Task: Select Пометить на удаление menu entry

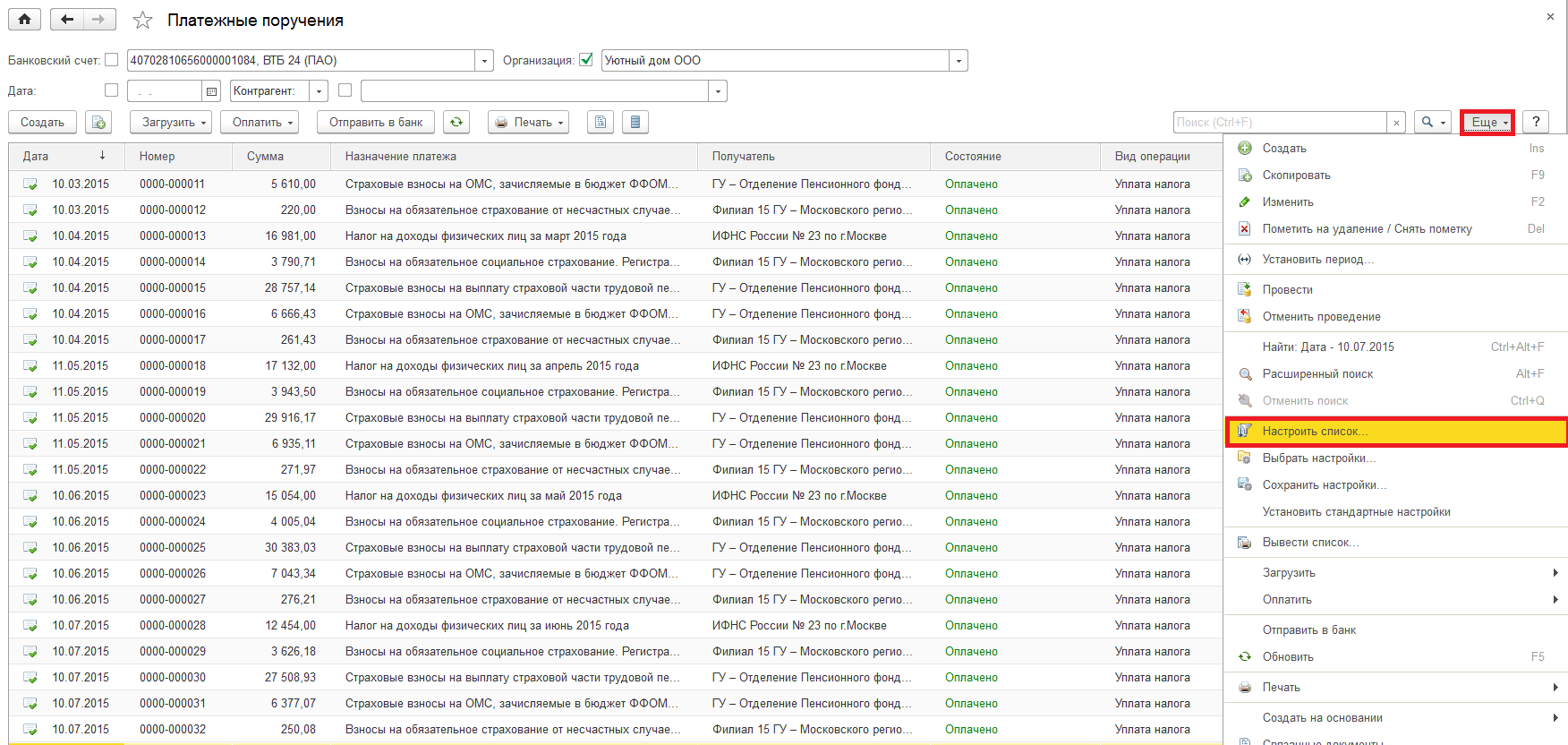Action: [1395, 228]
